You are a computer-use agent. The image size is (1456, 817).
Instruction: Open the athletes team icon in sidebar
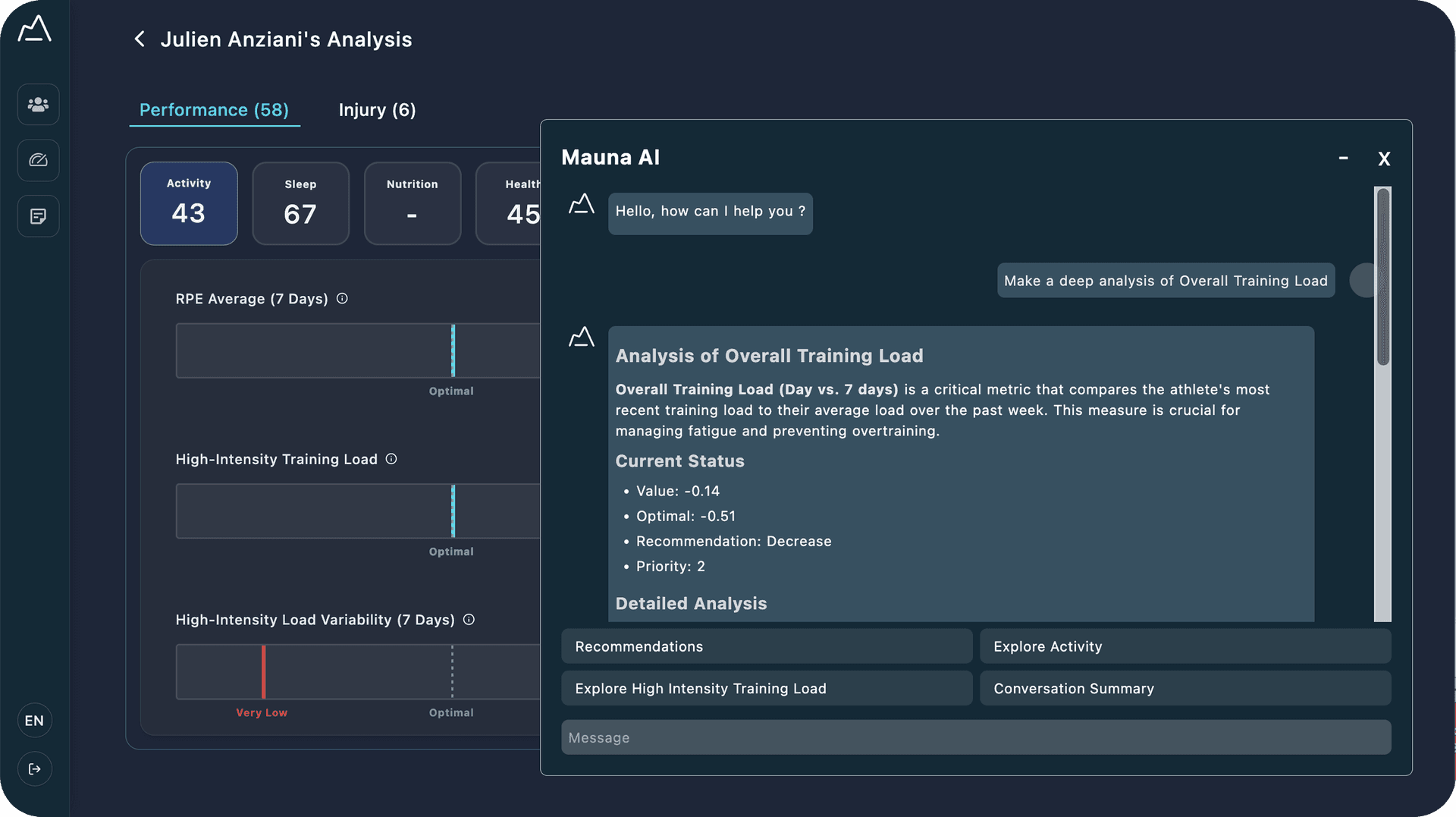click(38, 104)
